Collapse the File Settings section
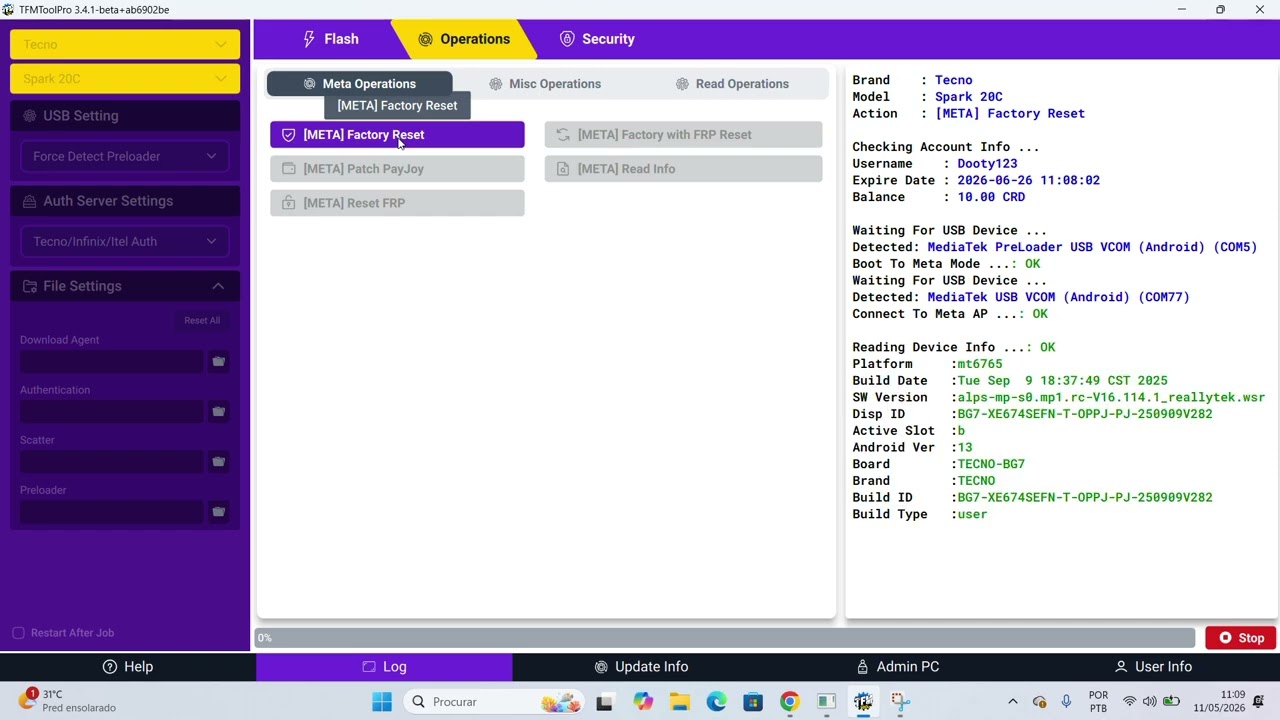Image resolution: width=1280 pixels, height=720 pixels. coord(218,286)
